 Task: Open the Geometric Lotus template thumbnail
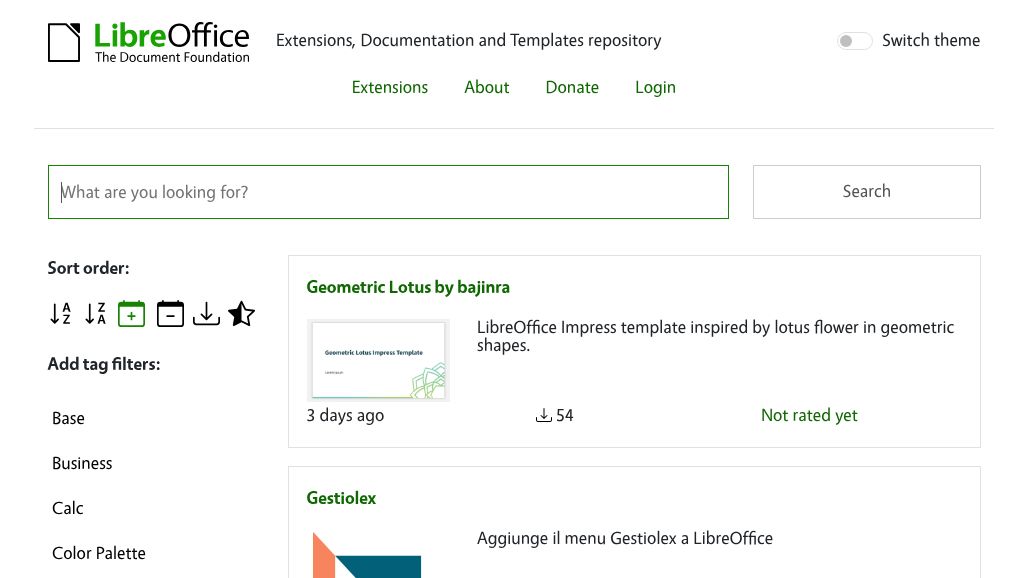[x=378, y=359]
